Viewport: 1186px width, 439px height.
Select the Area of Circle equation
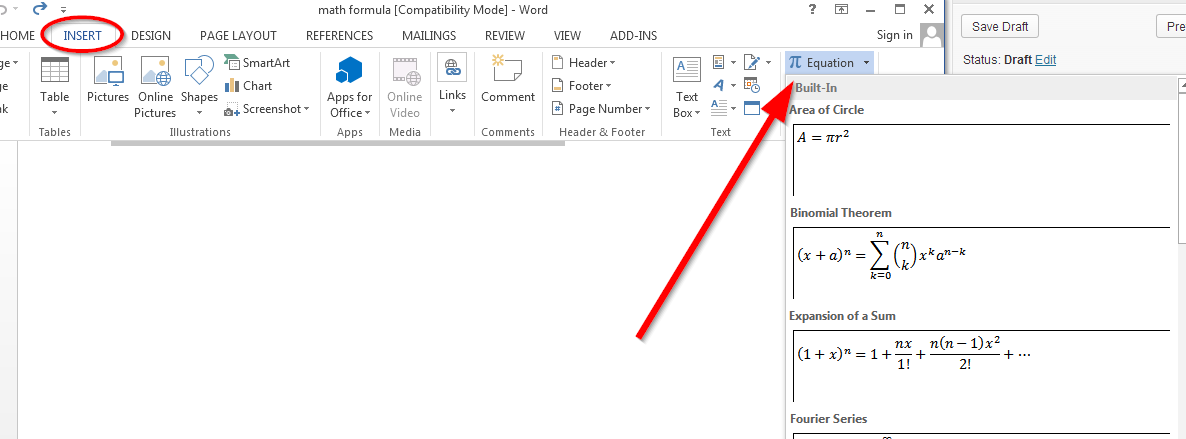(x=981, y=160)
